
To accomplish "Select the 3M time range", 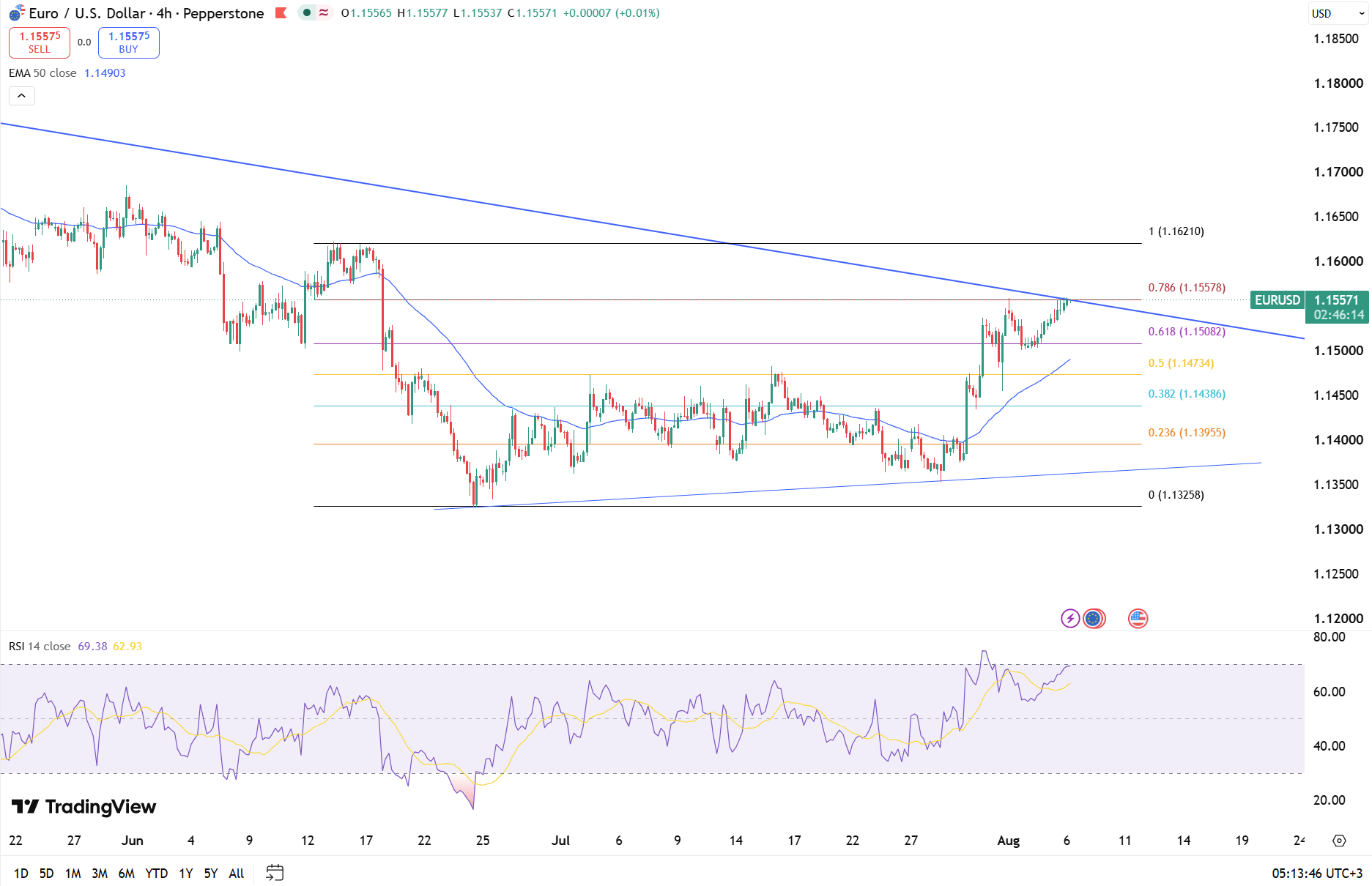I will pyautogui.click(x=100, y=873).
